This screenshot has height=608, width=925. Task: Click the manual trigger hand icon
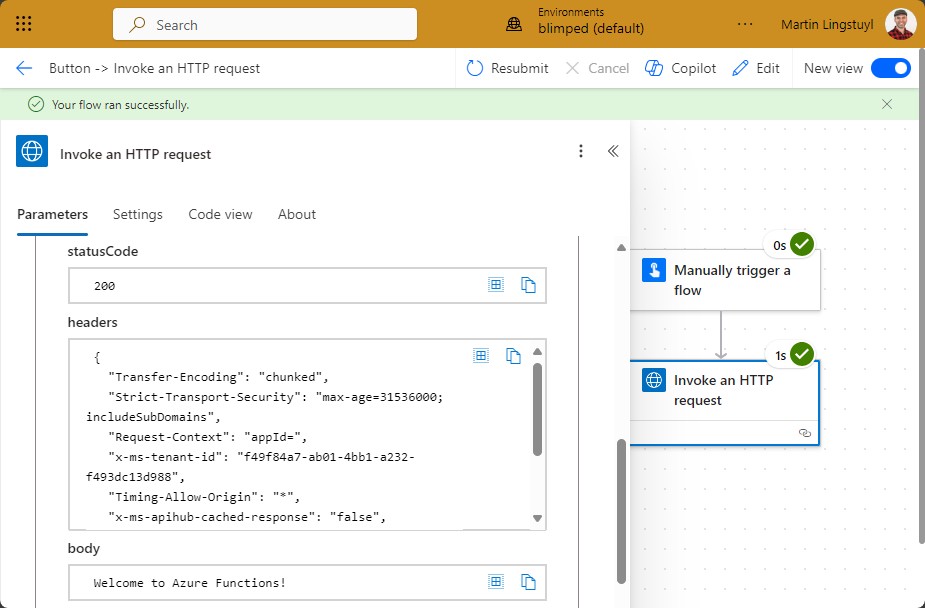[x=654, y=270]
